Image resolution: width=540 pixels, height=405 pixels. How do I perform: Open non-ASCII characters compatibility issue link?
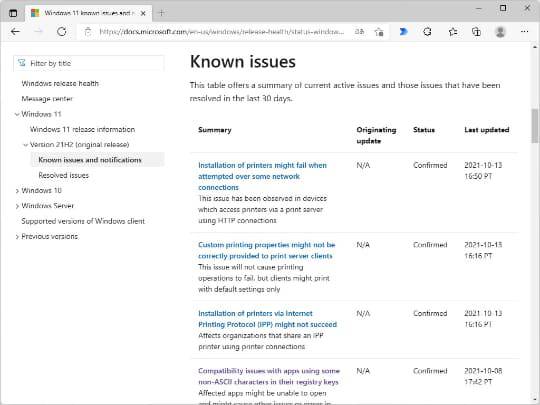(x=269, y=376)
